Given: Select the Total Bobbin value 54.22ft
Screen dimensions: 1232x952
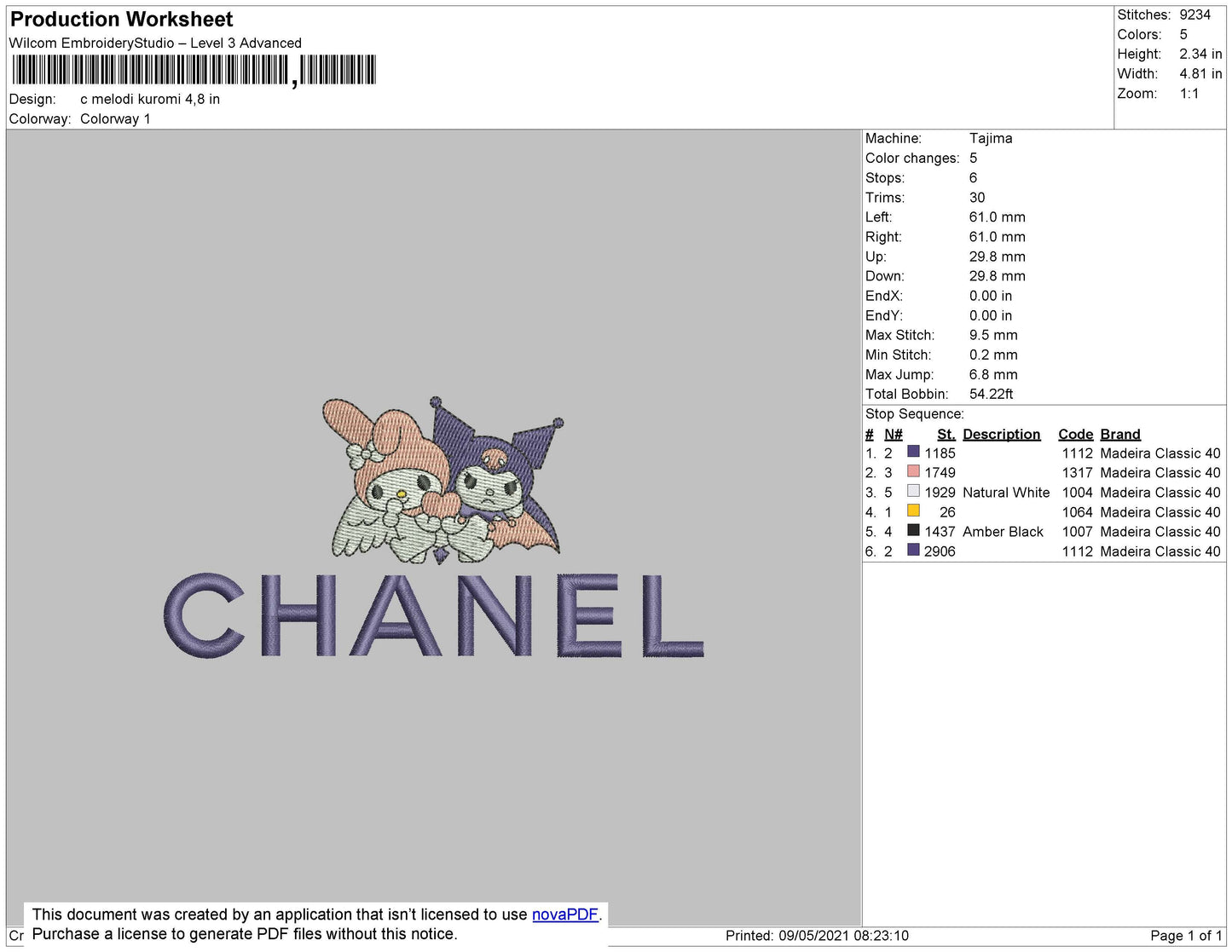Looking at the screenshot, I should point(992,393).
